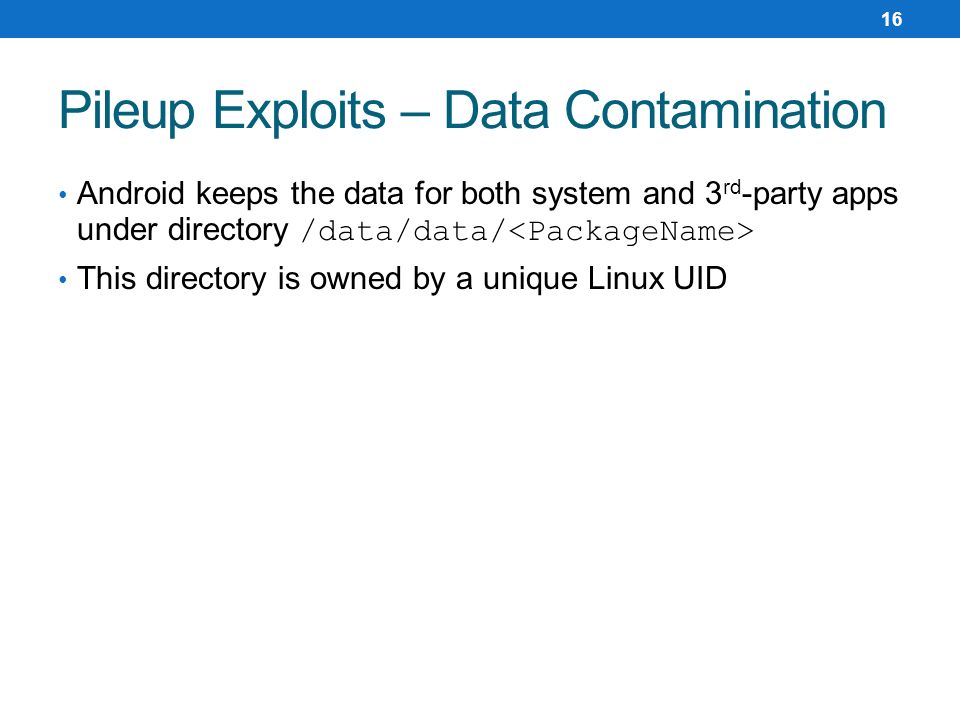
Task: Click the word 'Android' in first bullet
Action: pos(130,193)
